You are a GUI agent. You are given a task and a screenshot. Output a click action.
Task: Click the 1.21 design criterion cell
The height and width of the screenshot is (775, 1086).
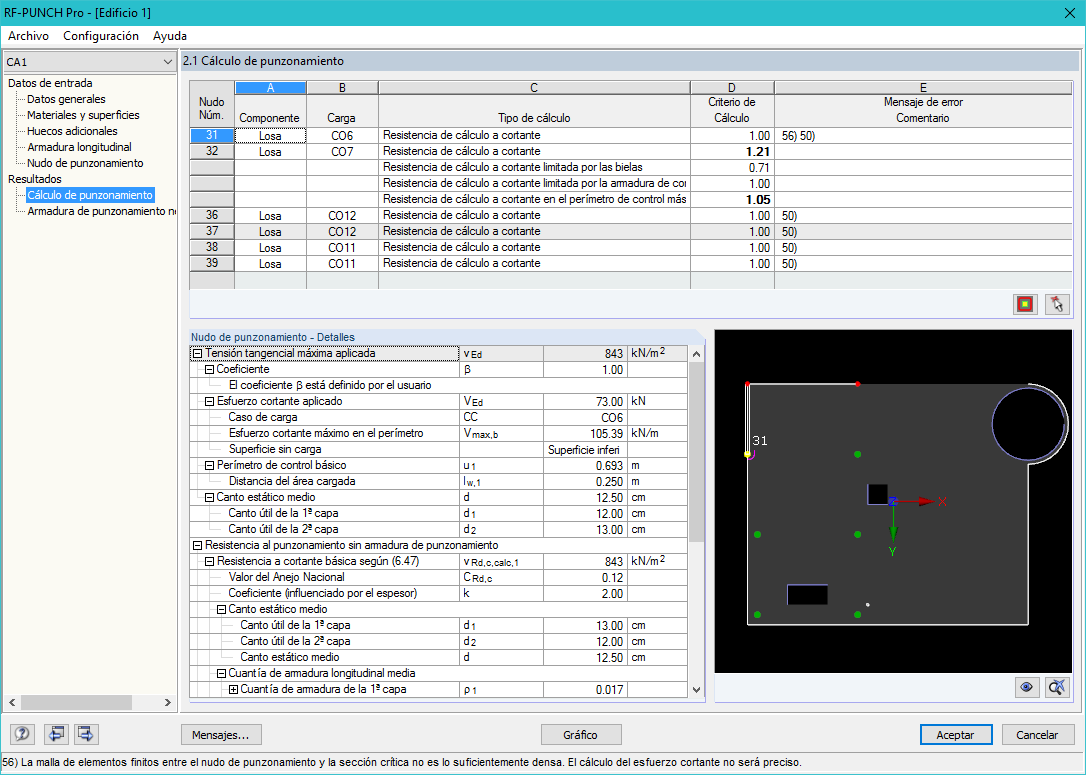tap(732, 152)
